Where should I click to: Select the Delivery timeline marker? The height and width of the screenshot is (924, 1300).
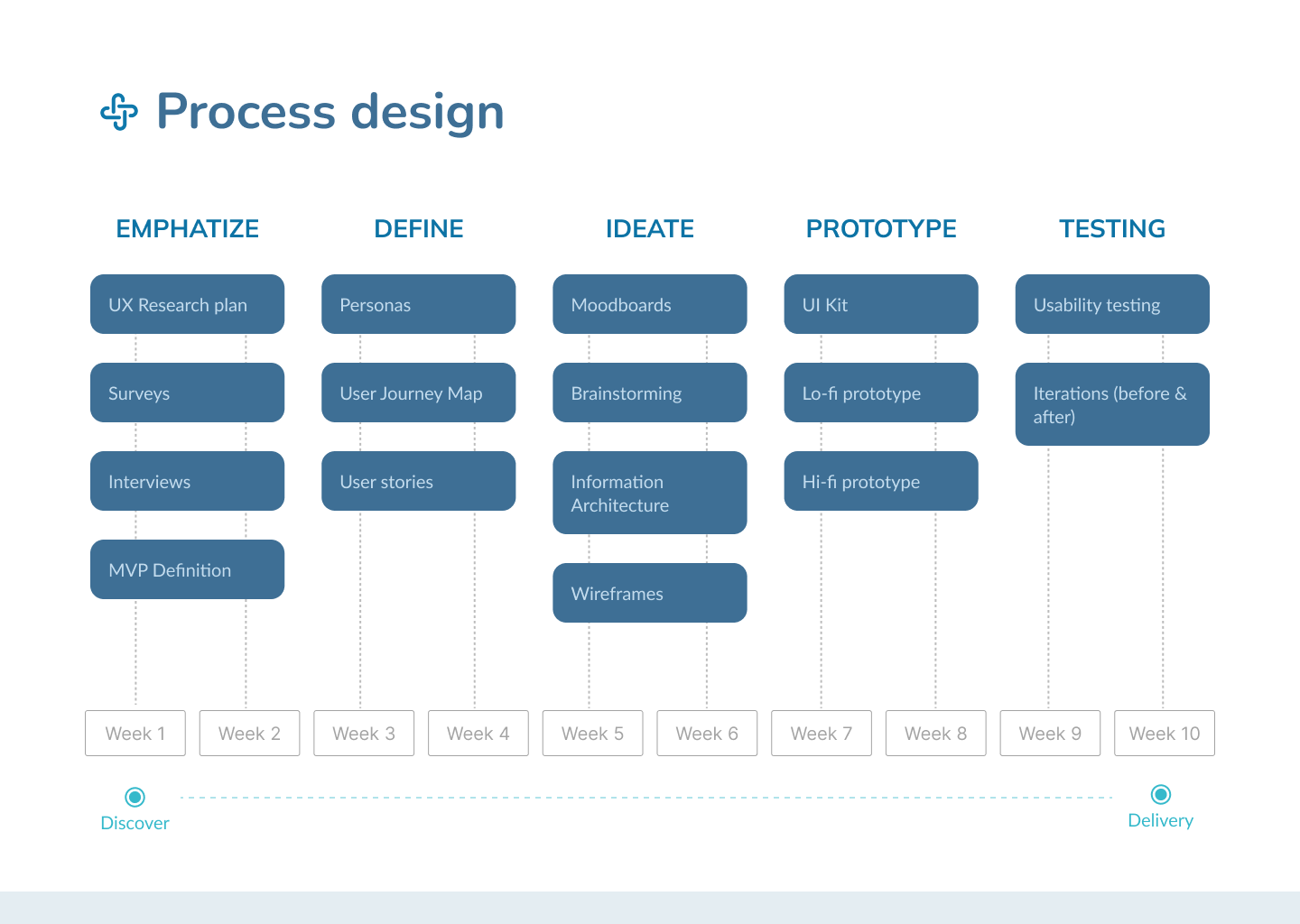pyautogui.click(x=1161, y=794)
